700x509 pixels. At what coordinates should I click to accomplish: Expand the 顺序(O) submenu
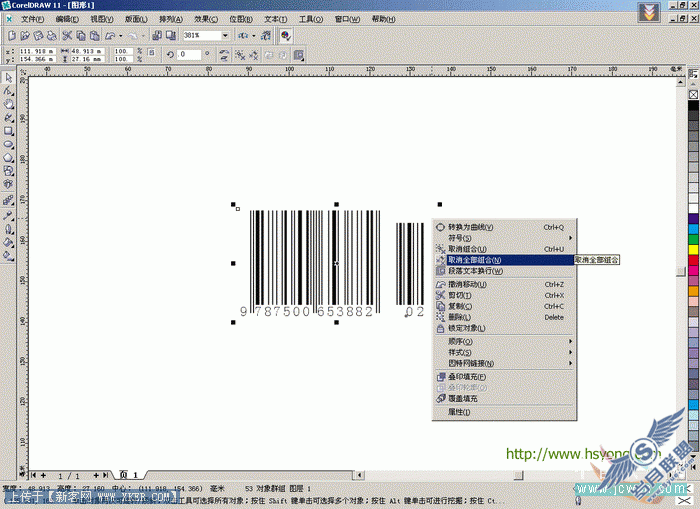tap(504, 341)
